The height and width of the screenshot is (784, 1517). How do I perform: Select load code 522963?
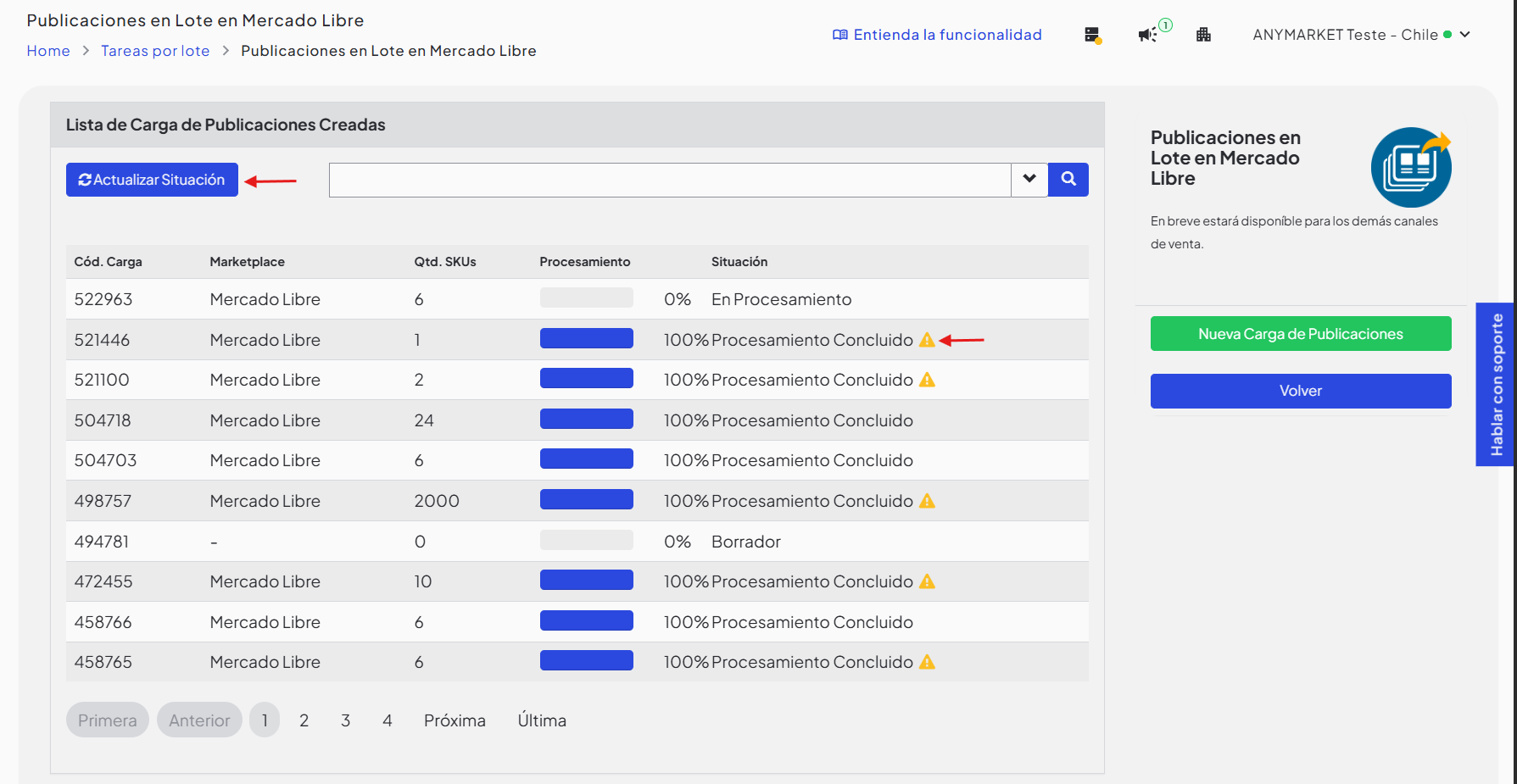click(103, 299)
